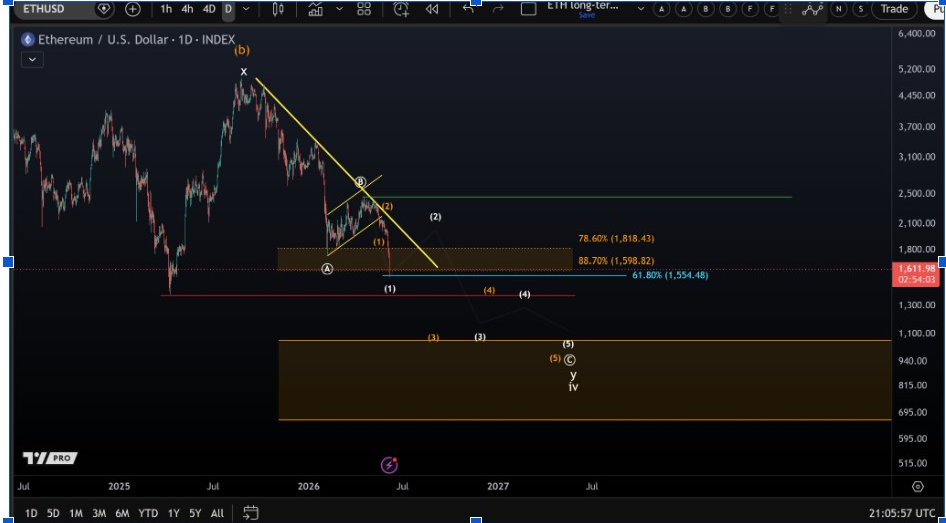Open chart settings gear at bottom right

(918, 486)
